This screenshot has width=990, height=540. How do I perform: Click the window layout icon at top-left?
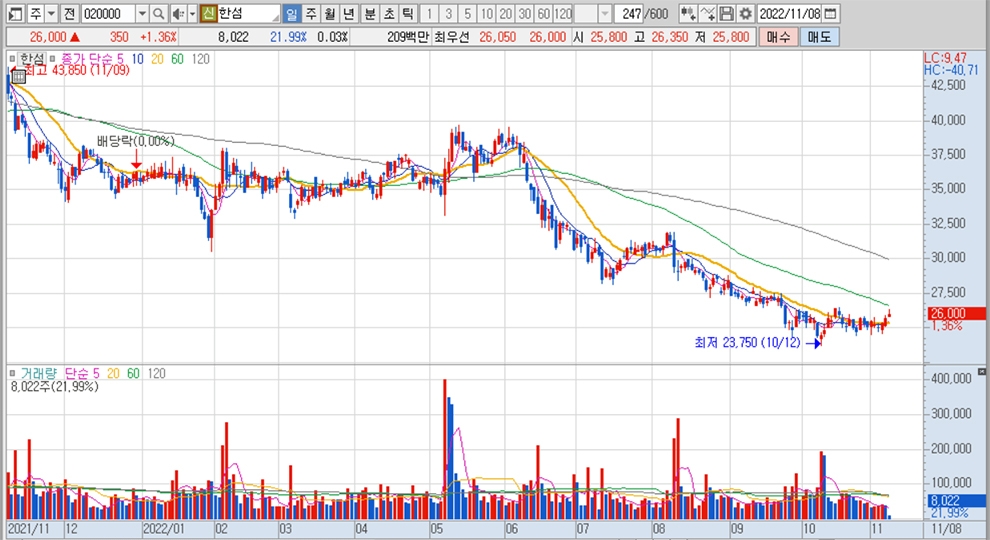point(12,13)
